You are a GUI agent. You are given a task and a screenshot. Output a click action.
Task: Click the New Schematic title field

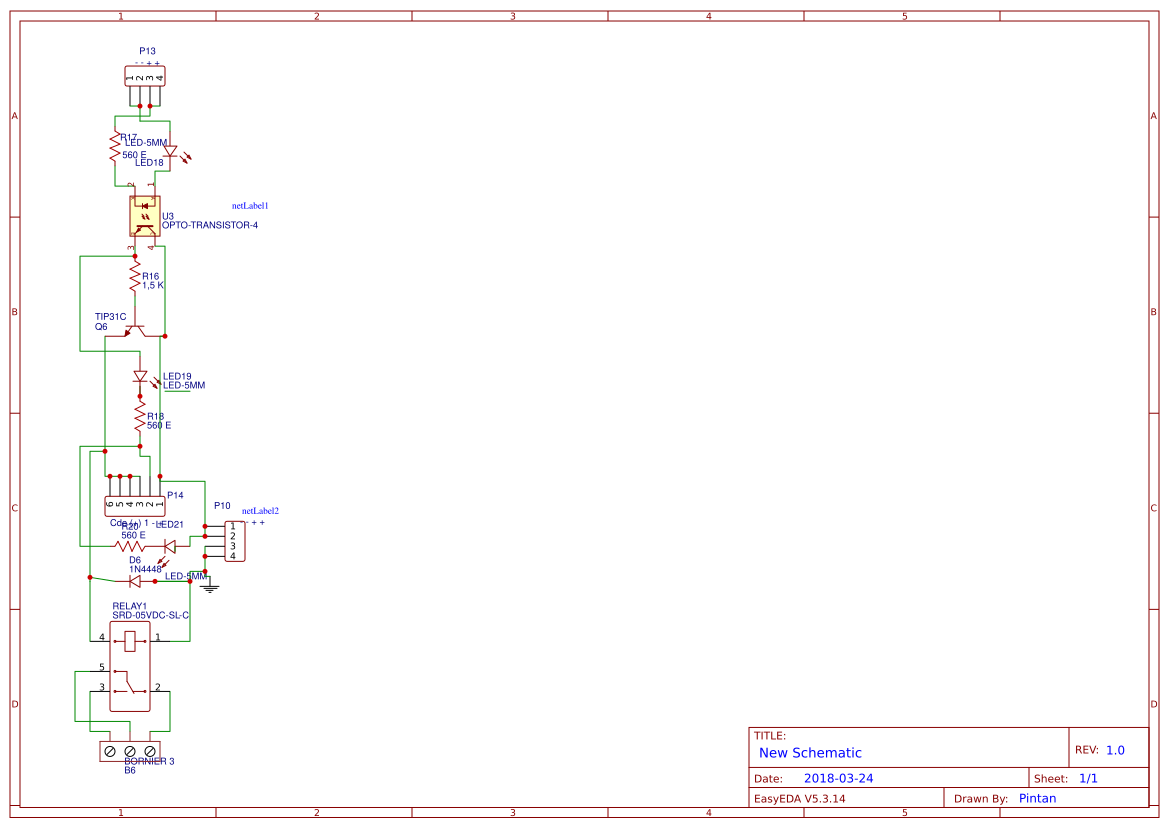[810, 753]
